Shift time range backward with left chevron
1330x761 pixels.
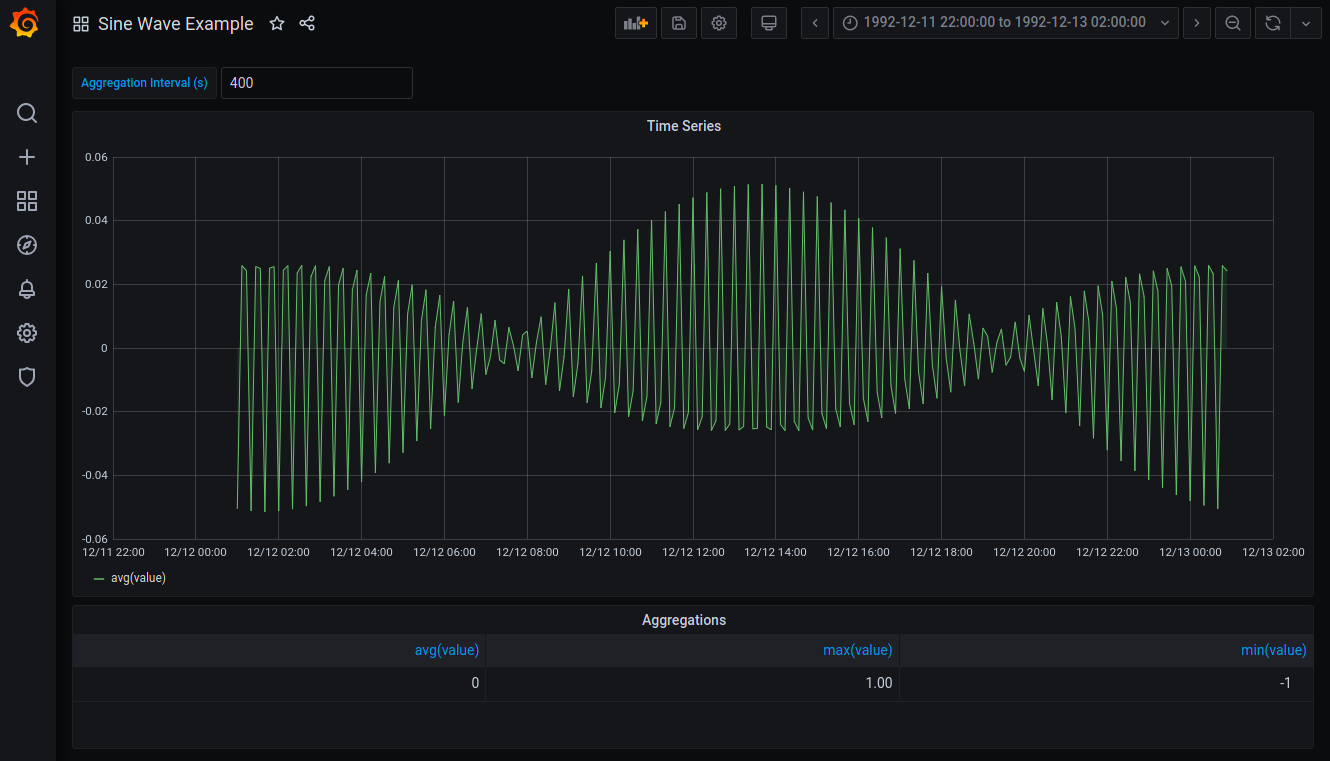(815, 23)
